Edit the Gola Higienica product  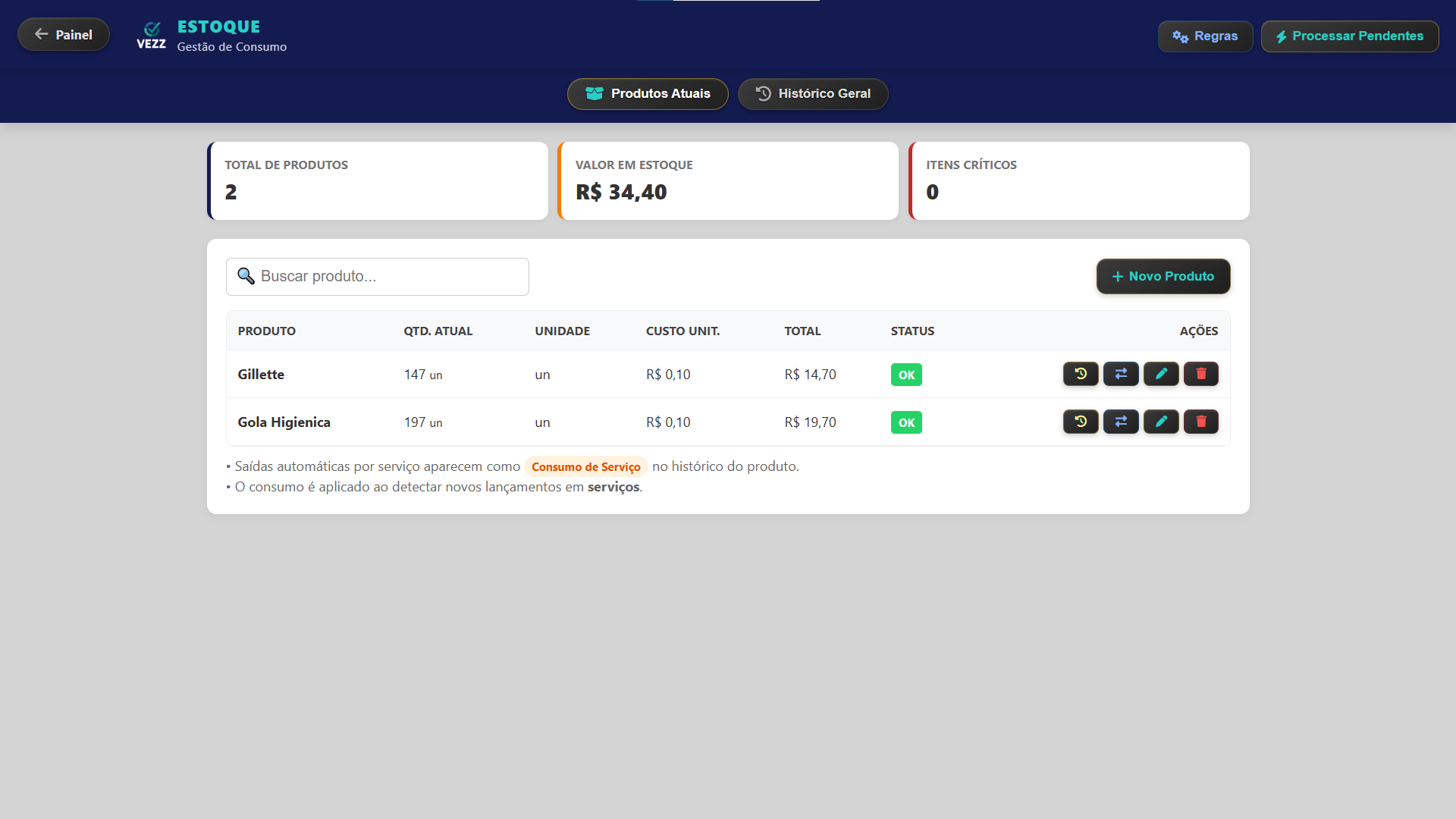tap(1160, 422)
